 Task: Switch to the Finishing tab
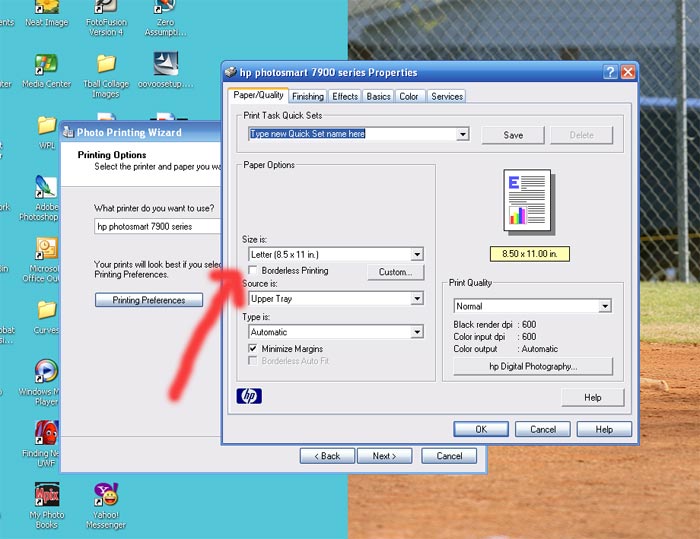tap(308, 97)
